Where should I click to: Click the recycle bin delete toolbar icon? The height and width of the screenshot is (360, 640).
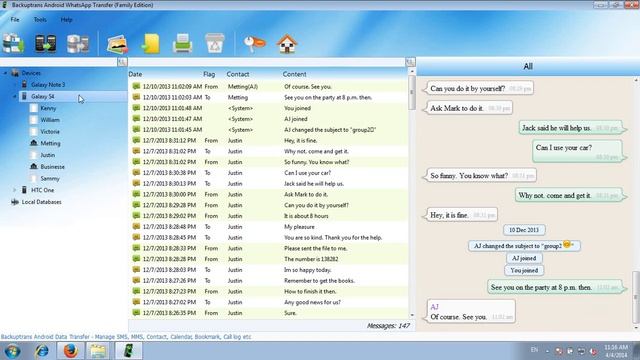(x=215, y=44)
